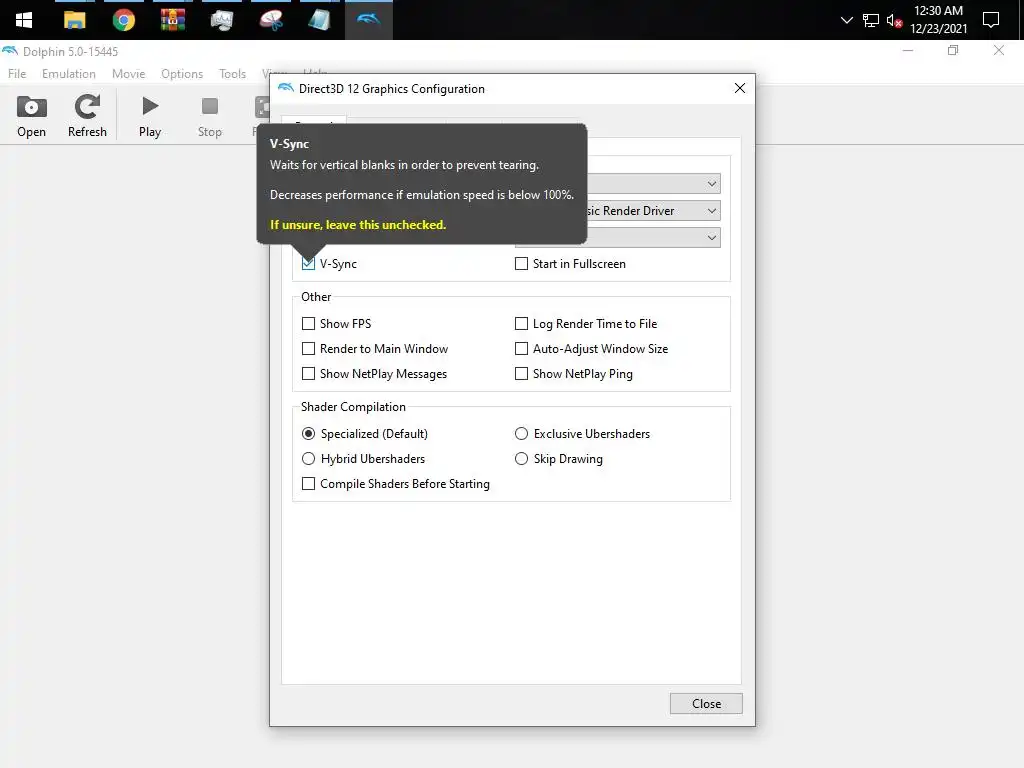Check Log Render Time to File
Screen dimensions: 1024x768
tap(521, 324)
